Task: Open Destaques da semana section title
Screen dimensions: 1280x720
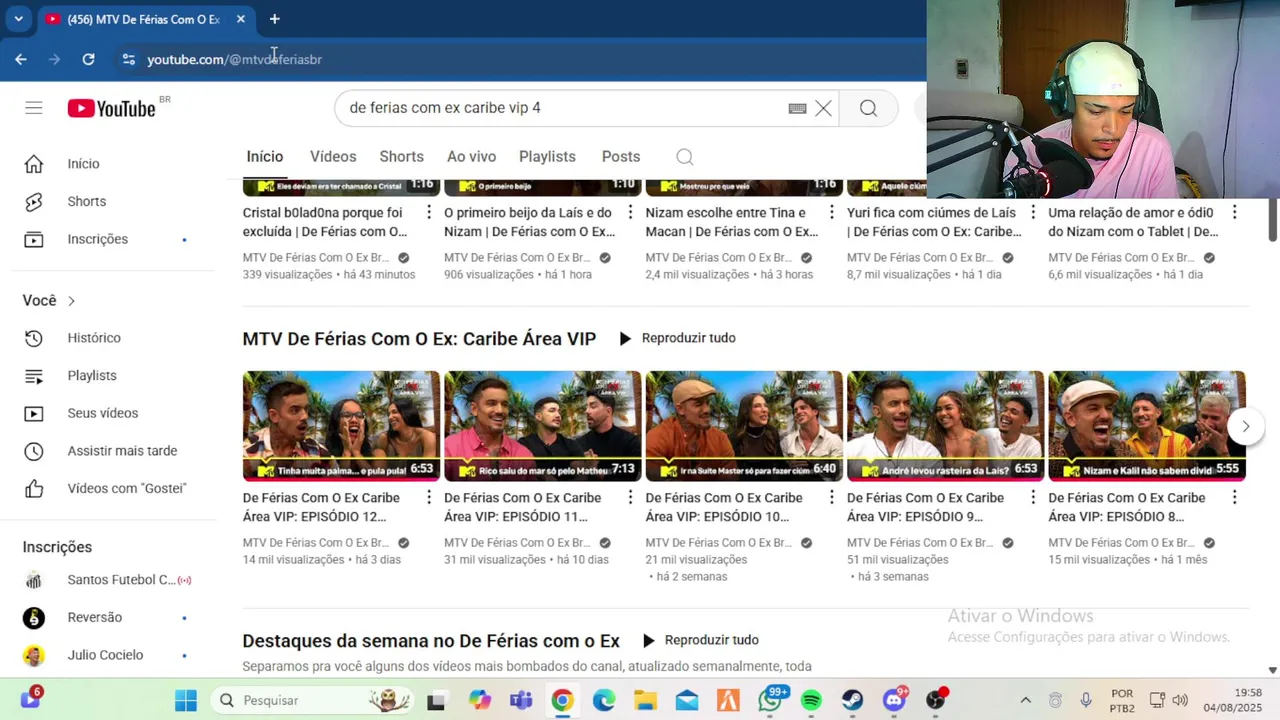Action: point(431,641)
